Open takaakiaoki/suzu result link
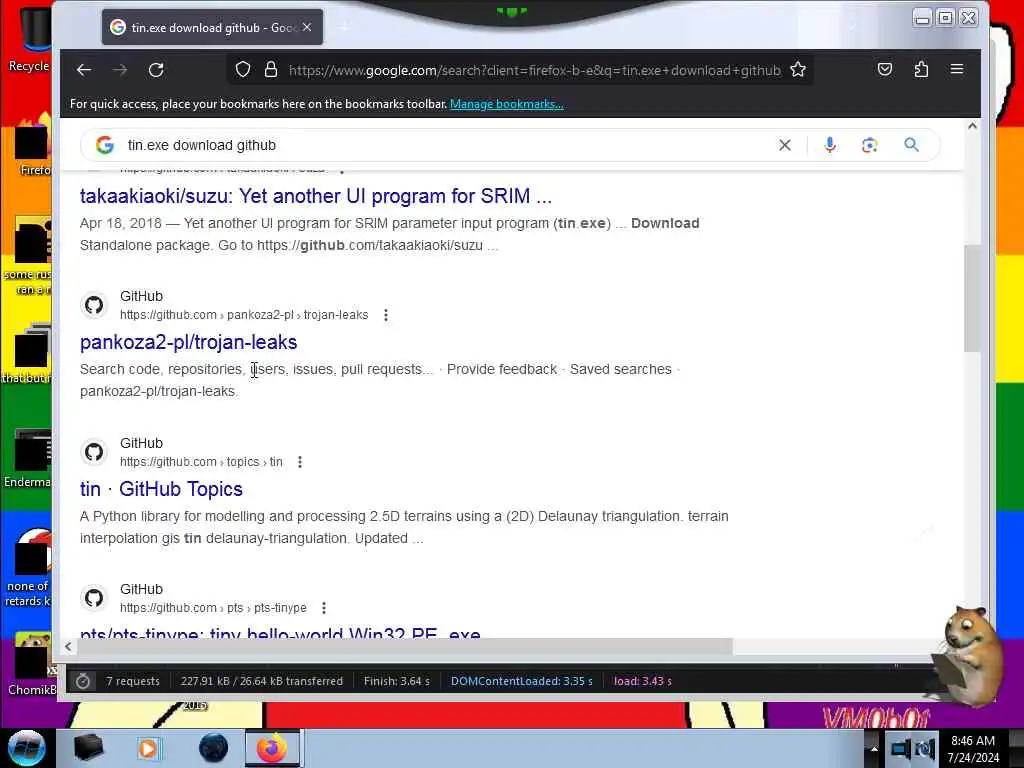Image resolution: width=1024 pixels, height=768 pixels. pos(315,196)
